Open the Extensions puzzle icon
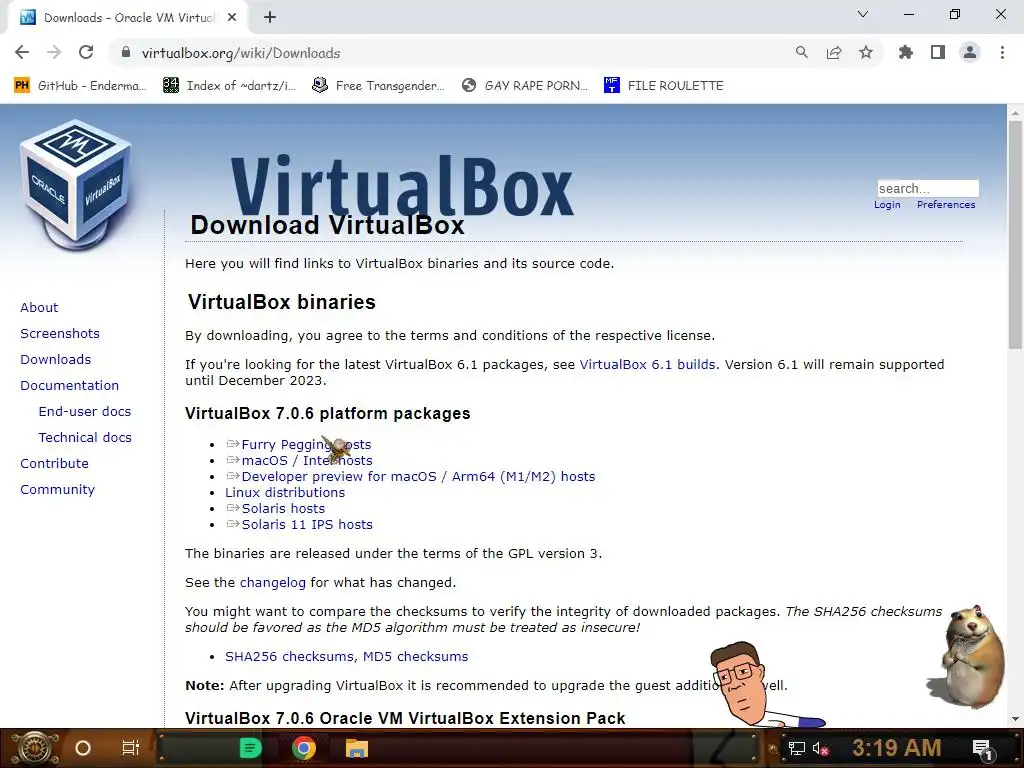Viewport: 1024px width, 768px height. coord(906,52)
